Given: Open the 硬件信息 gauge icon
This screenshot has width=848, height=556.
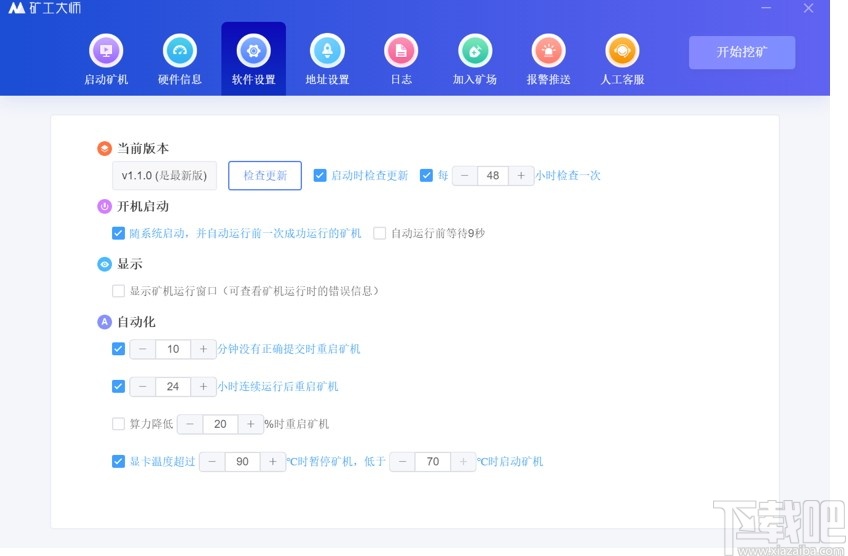Looking at the screenshot, I should coord(180,51).
